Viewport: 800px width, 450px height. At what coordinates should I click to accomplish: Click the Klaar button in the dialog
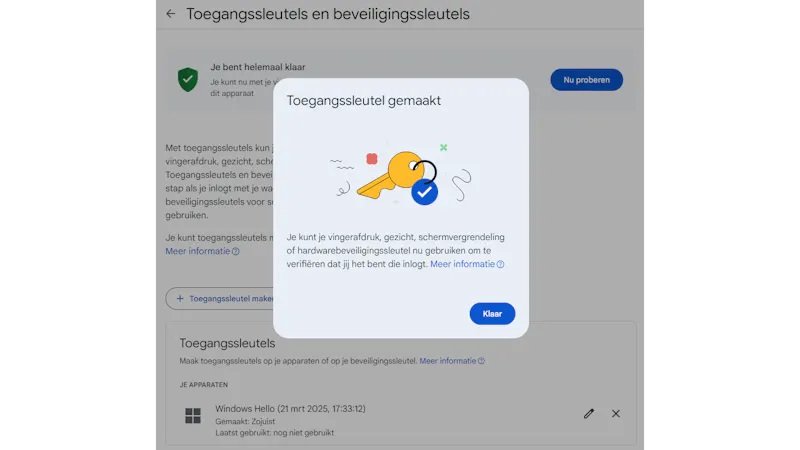click(x=492, y=314)
